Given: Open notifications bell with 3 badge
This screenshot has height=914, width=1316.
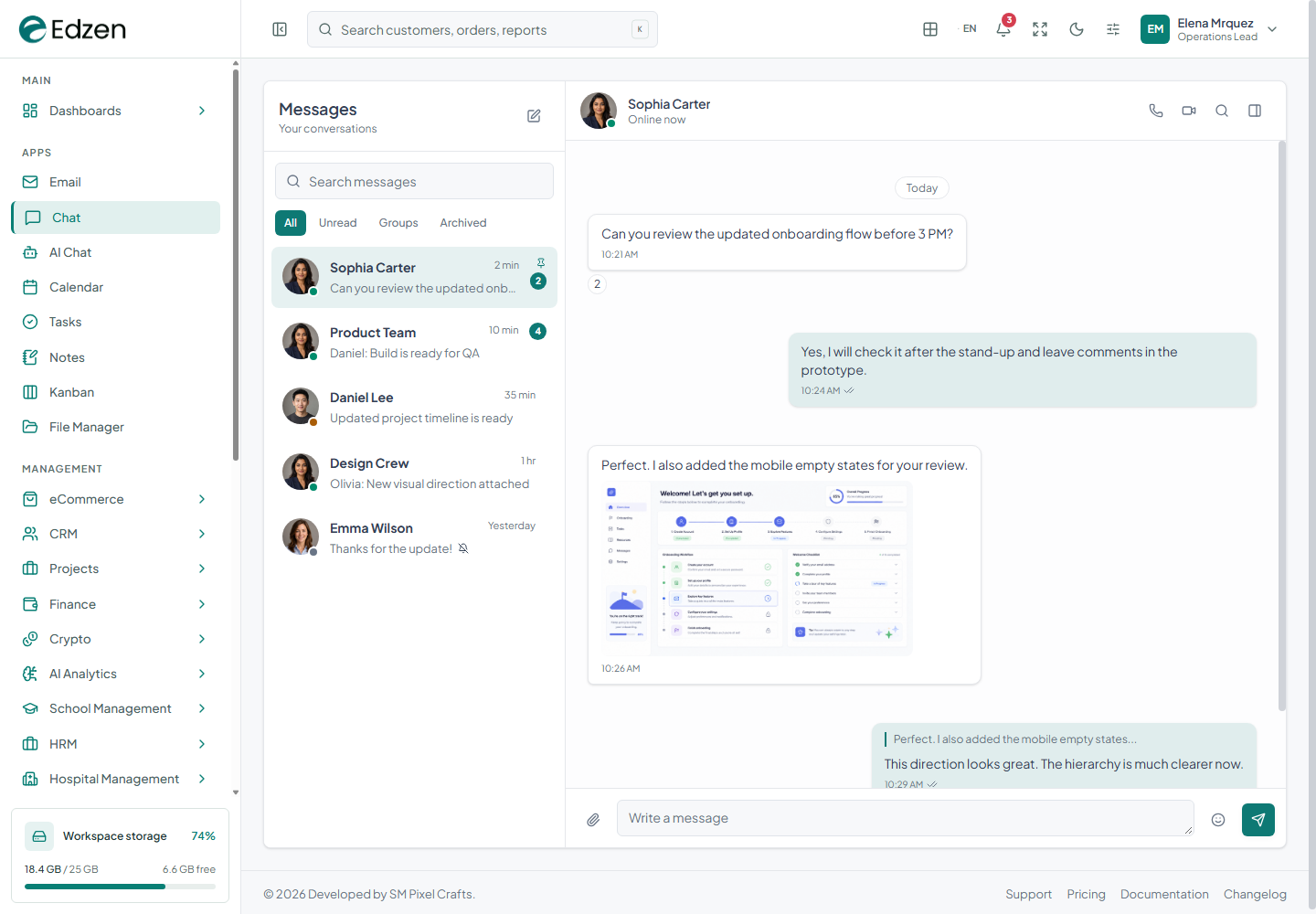Looking at the screenshot, I should click(x=1003, y=29).
